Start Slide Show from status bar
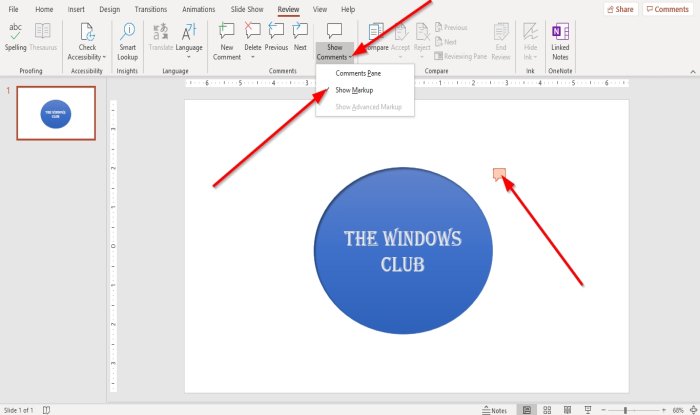 click(x=588, y=410)
